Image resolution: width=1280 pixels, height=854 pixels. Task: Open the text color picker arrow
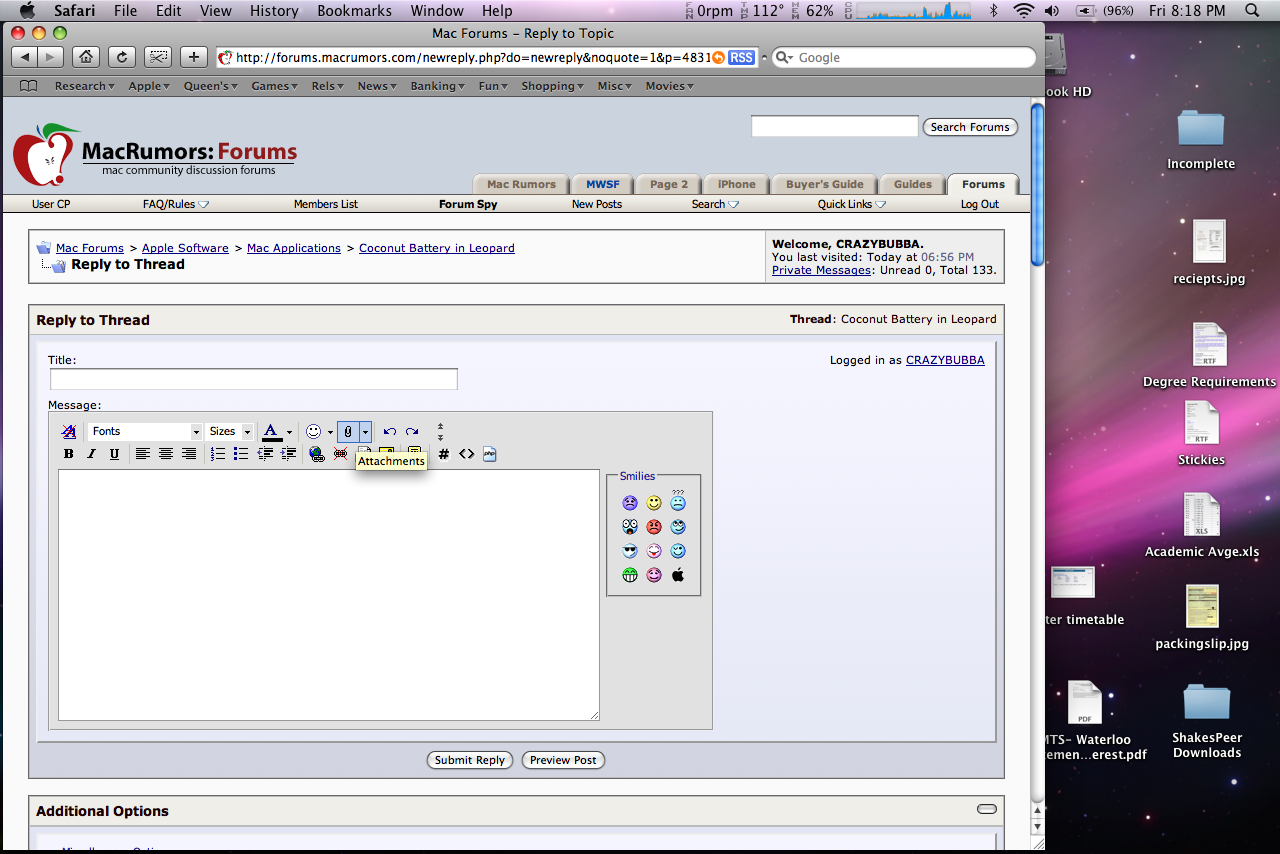point(289,432)
